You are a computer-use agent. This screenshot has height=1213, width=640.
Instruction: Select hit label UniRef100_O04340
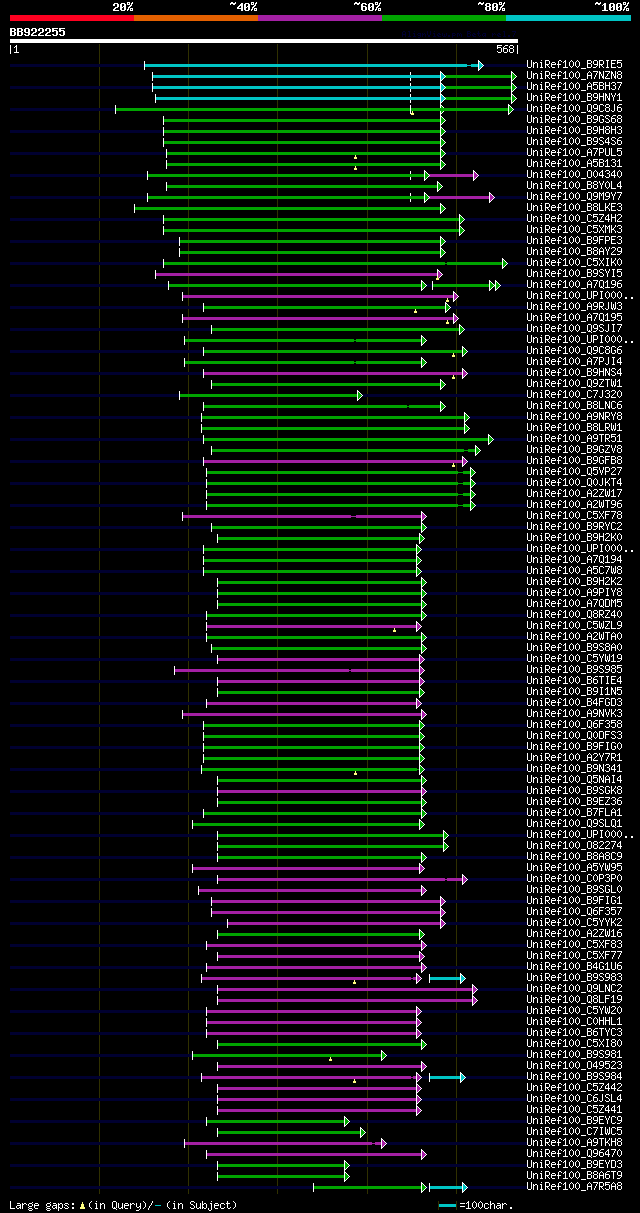574,175
